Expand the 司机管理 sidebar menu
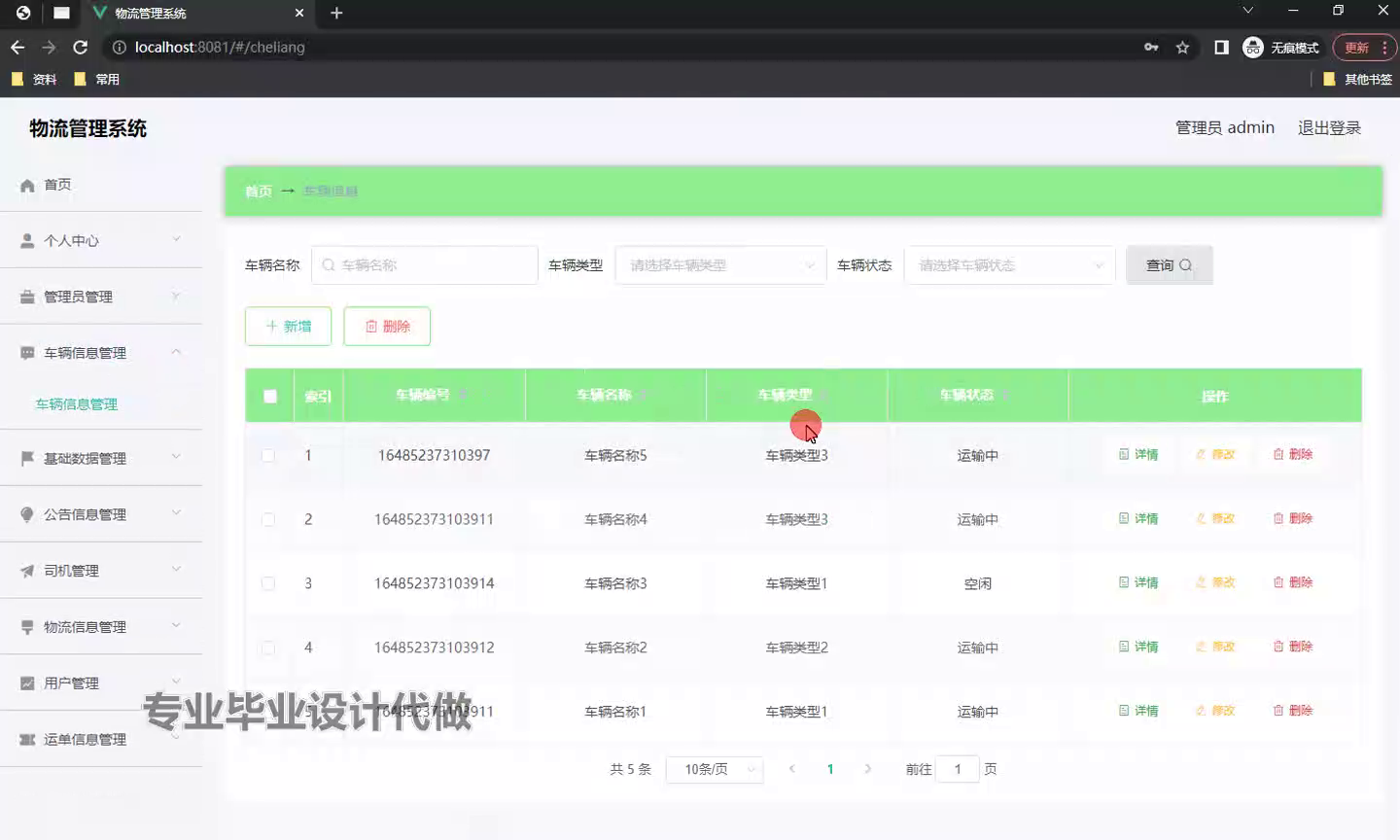This screenshot has height=840, width=1400. click(101, 571)
